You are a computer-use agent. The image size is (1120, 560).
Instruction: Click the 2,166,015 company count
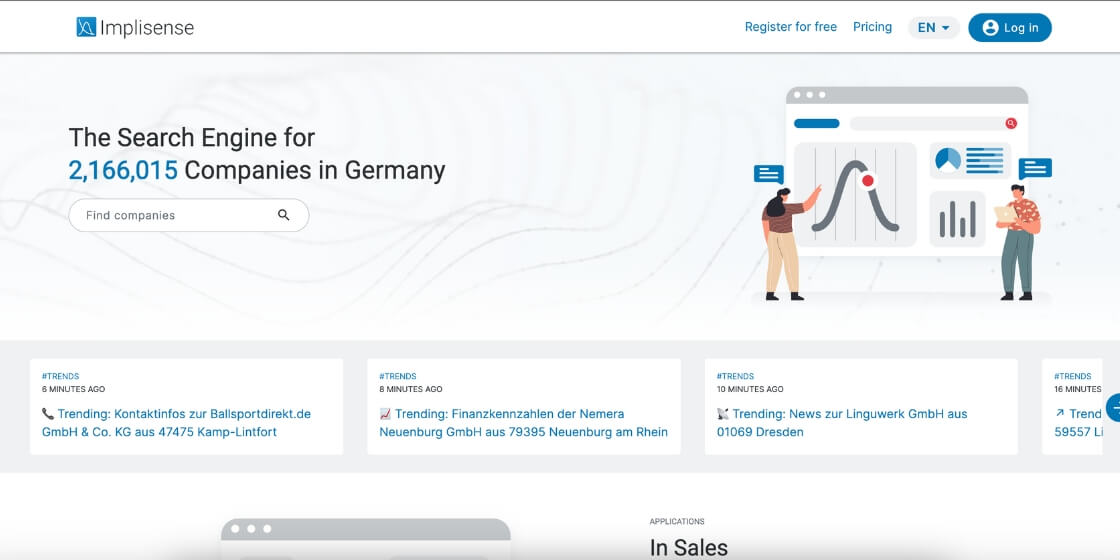[x=123, y=171]
